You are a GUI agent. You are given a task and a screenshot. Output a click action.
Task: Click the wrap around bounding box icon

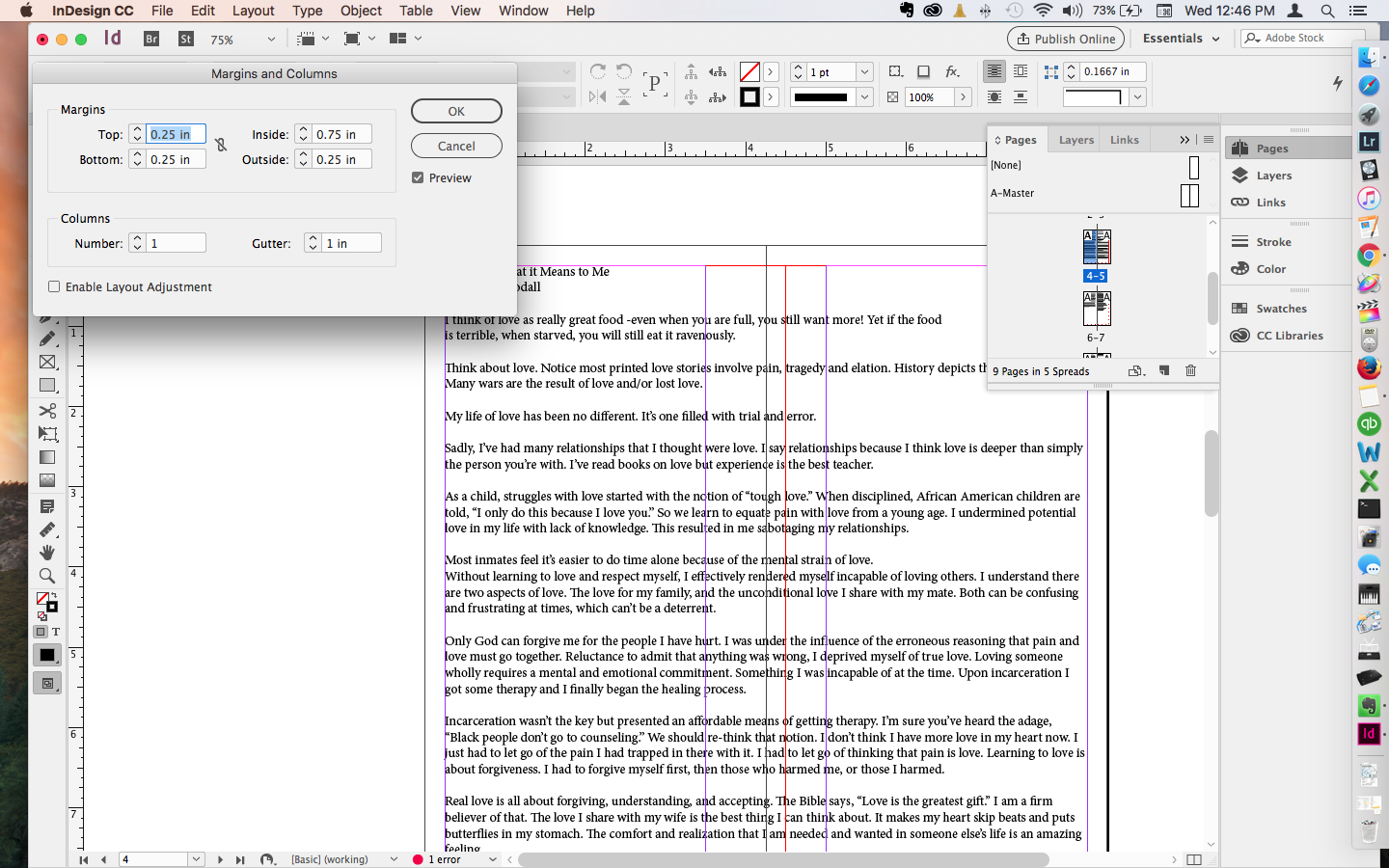click(1021, 72)
